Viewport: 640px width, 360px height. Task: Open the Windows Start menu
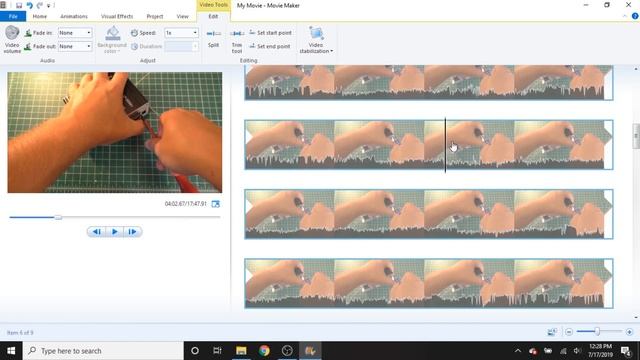coord(11,351)
